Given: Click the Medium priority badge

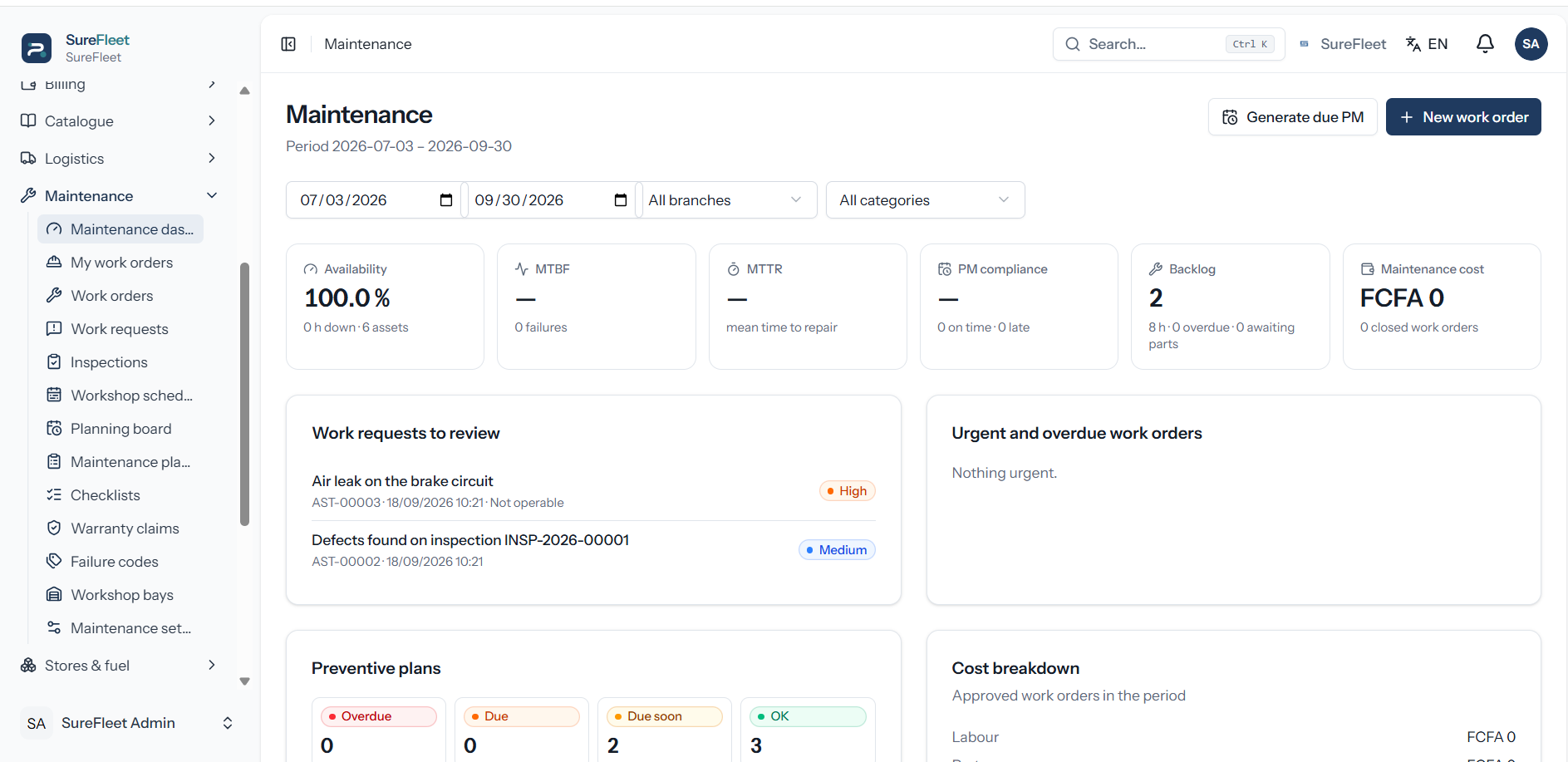Looking at the screenshot, I should coord(837,550).
